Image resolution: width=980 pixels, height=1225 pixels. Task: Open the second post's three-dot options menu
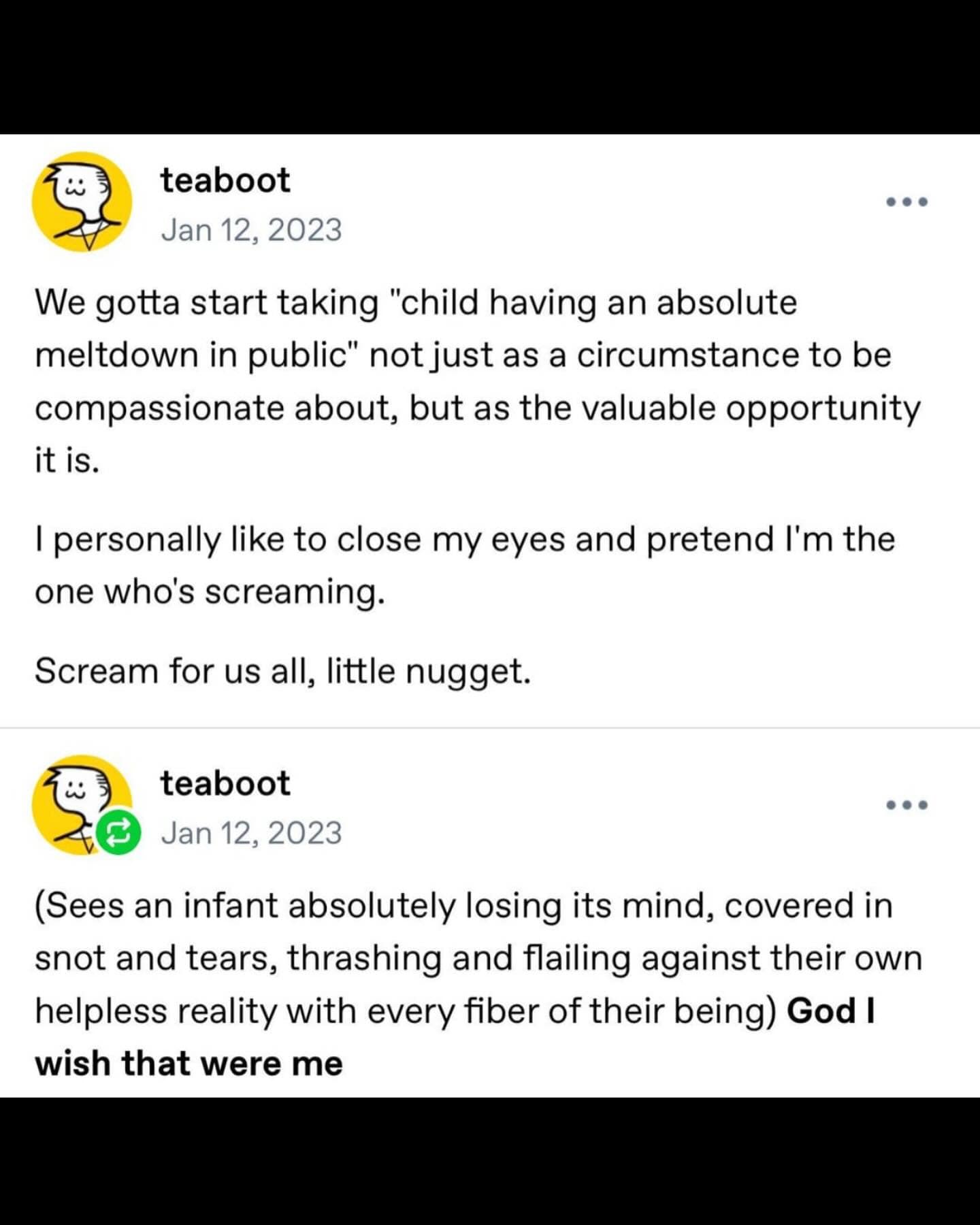906,805
